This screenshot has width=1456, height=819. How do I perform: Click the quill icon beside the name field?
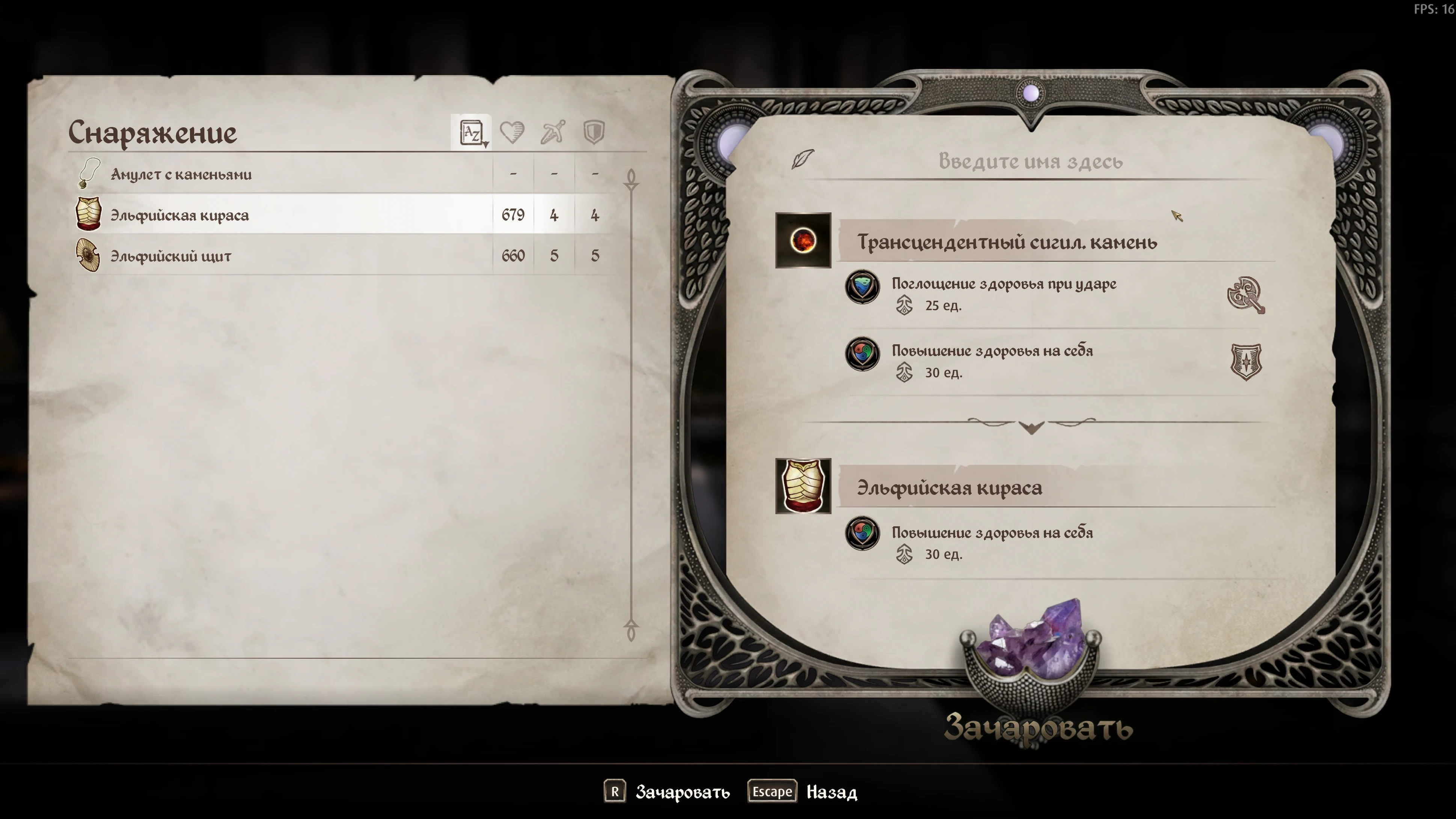click(803, 159)
